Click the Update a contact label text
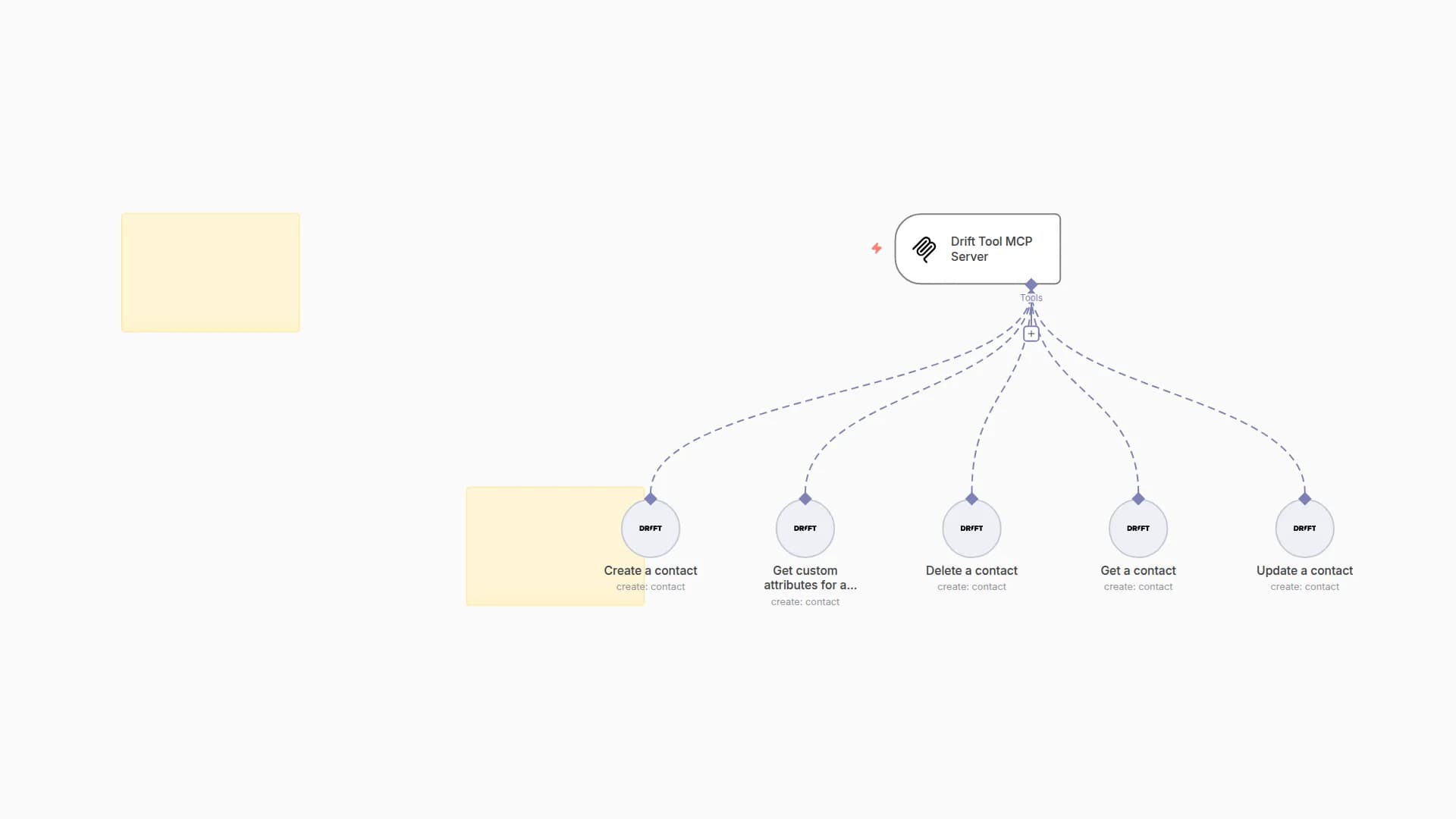The width and height of the screenshot is (1456, 819). [x=1304, y=570]
